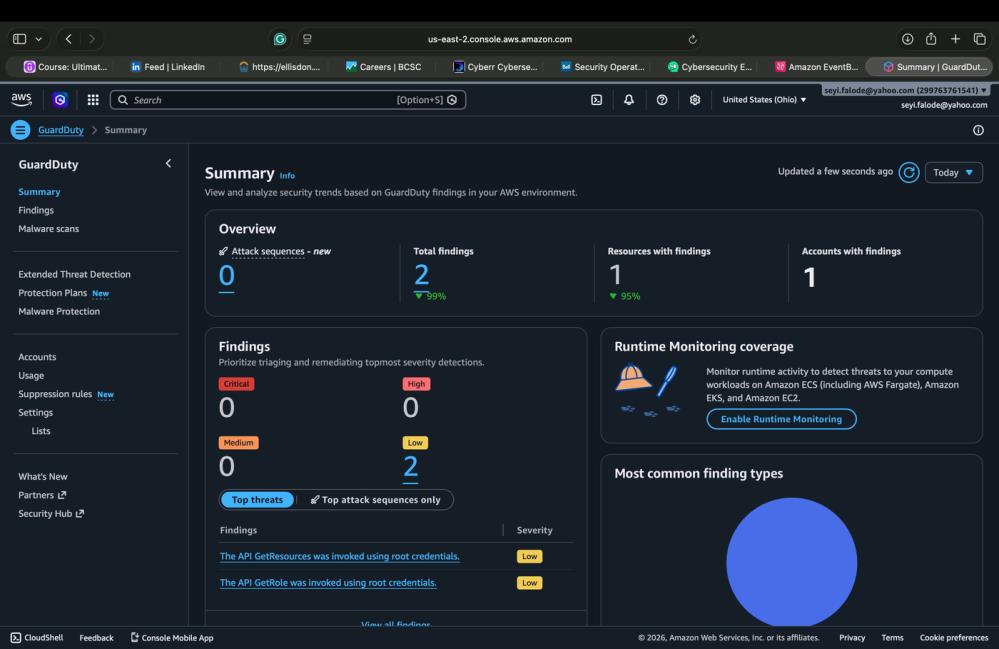Open Malware Protection in sidebar
This screenshot has width=999, height=649.
pyautogui.click(x=59, y=311)
